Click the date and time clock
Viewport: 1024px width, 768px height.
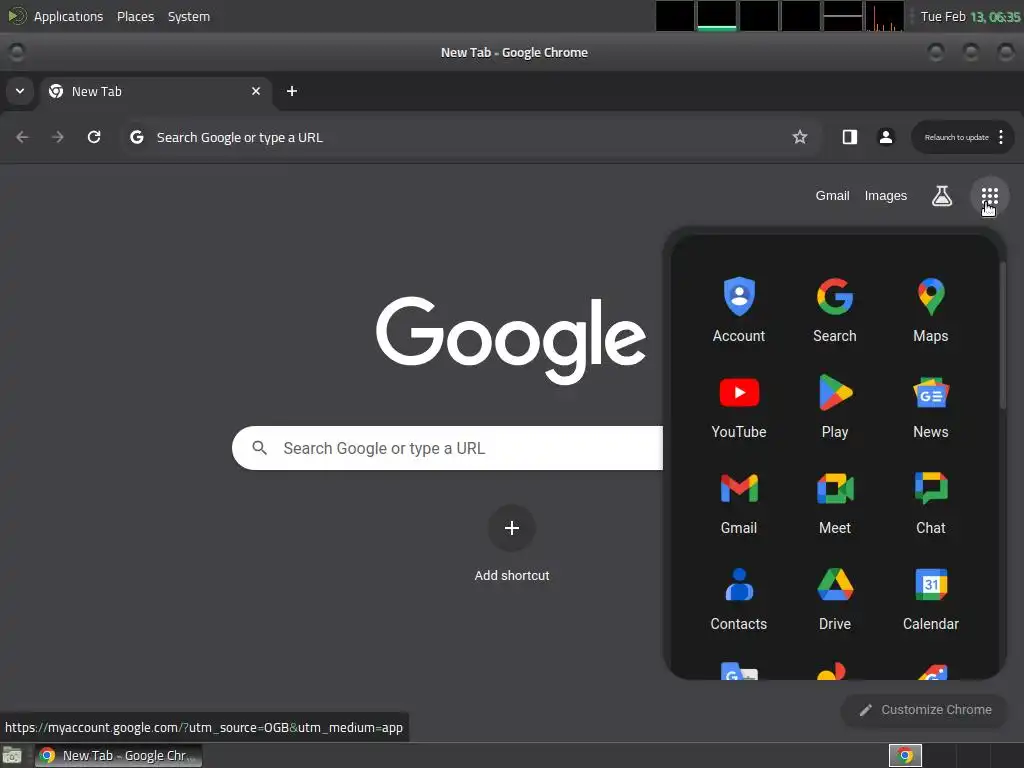(970, 16)
